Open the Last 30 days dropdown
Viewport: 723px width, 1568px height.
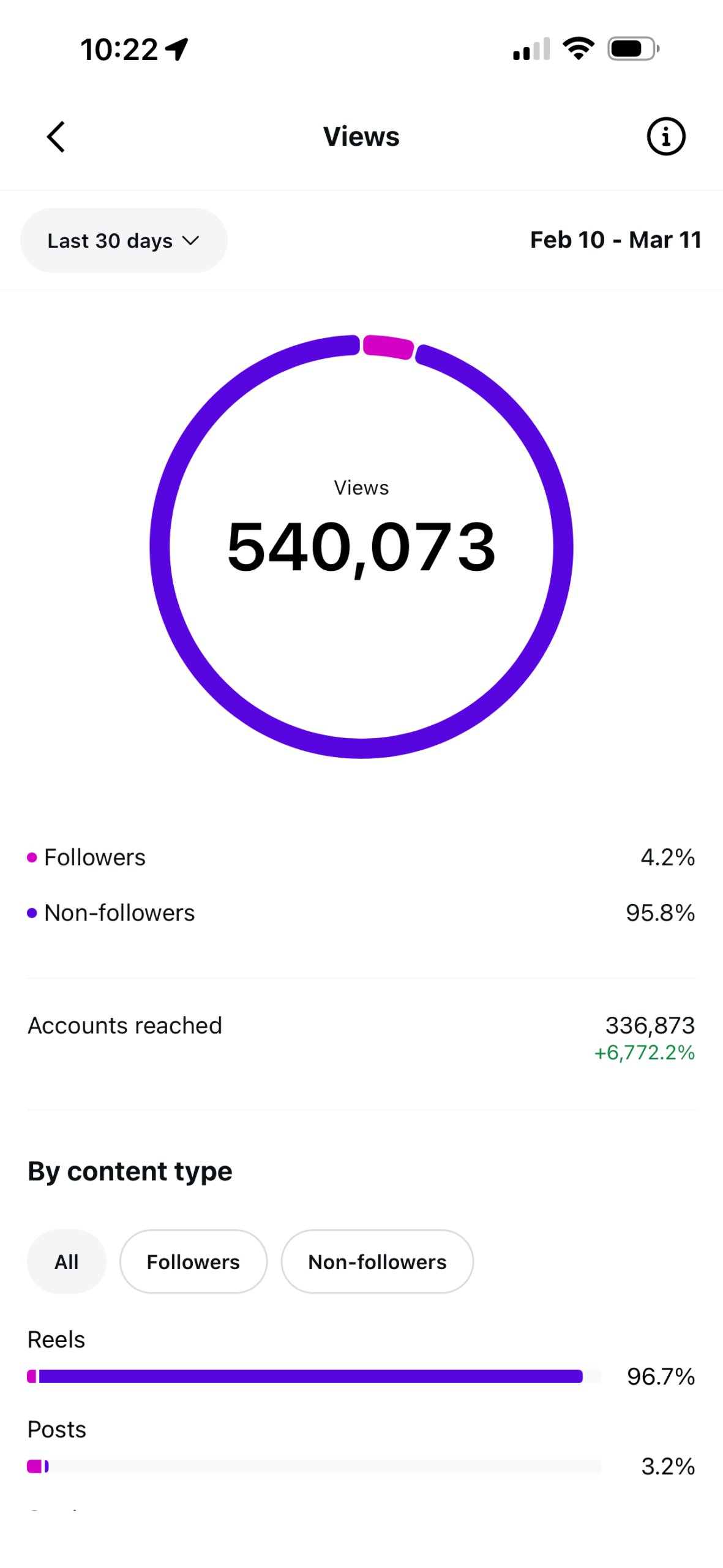(x=124, y=240)
